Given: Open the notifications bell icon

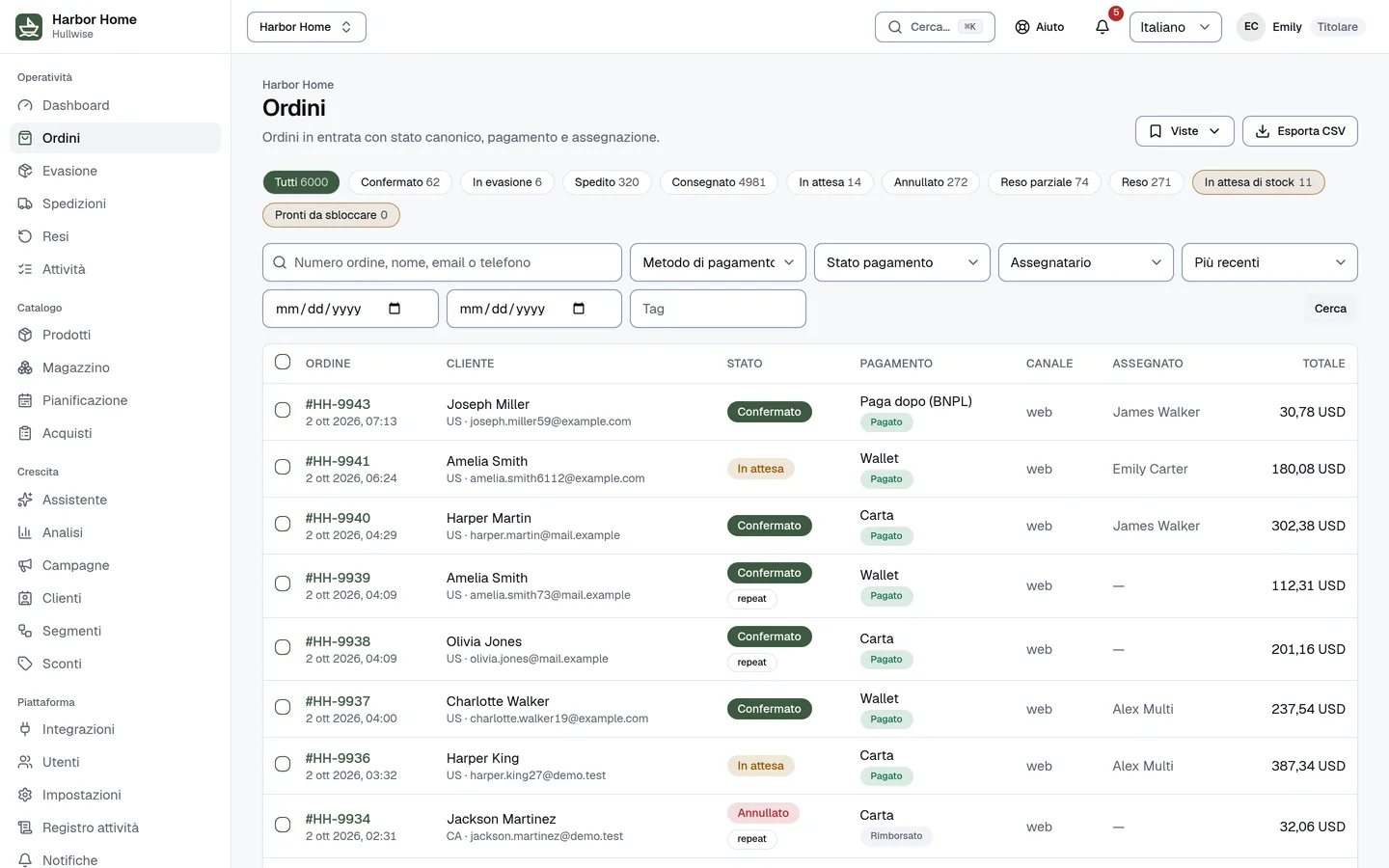Looking at the screenshot, I should (1103, 27).
